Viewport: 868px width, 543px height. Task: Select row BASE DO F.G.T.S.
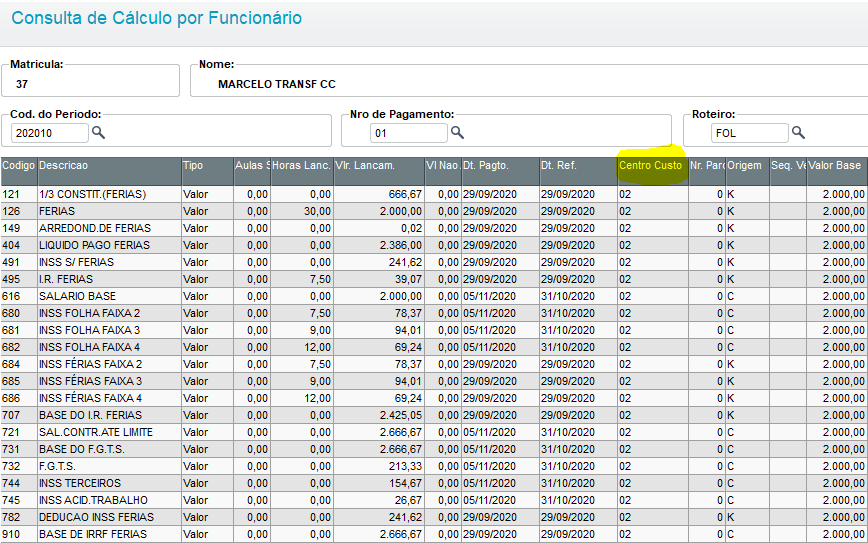point(434,449)
